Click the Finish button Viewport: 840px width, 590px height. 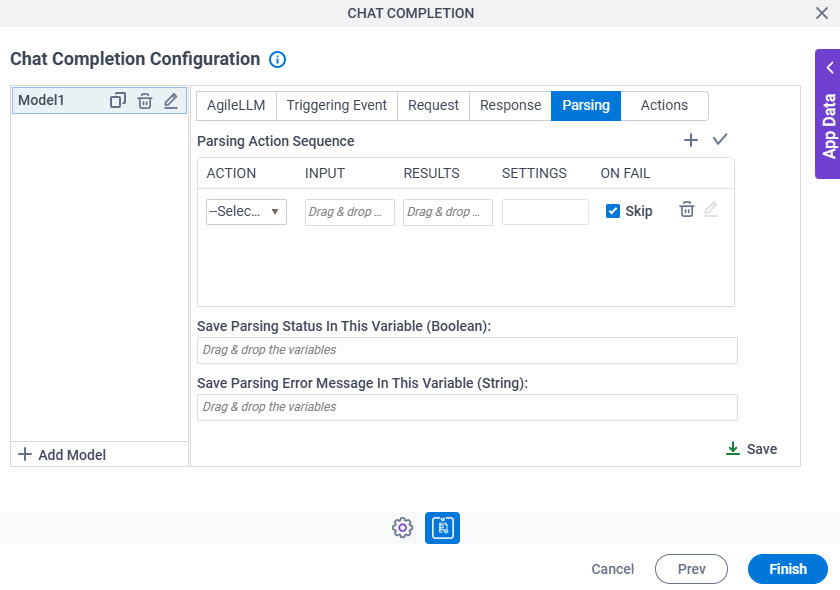click(788, 569)
